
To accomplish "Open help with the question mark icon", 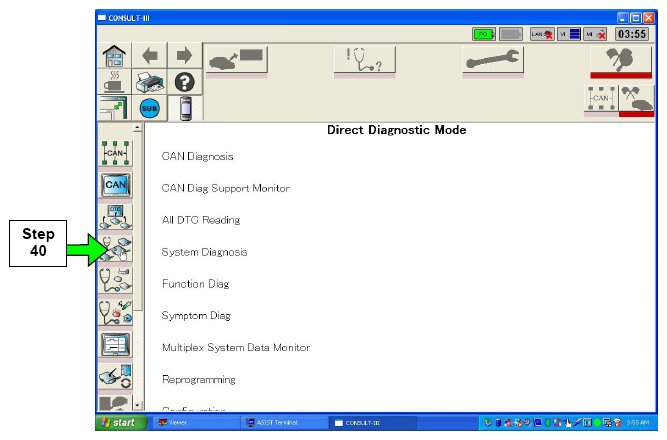I will tap(183, 83).
